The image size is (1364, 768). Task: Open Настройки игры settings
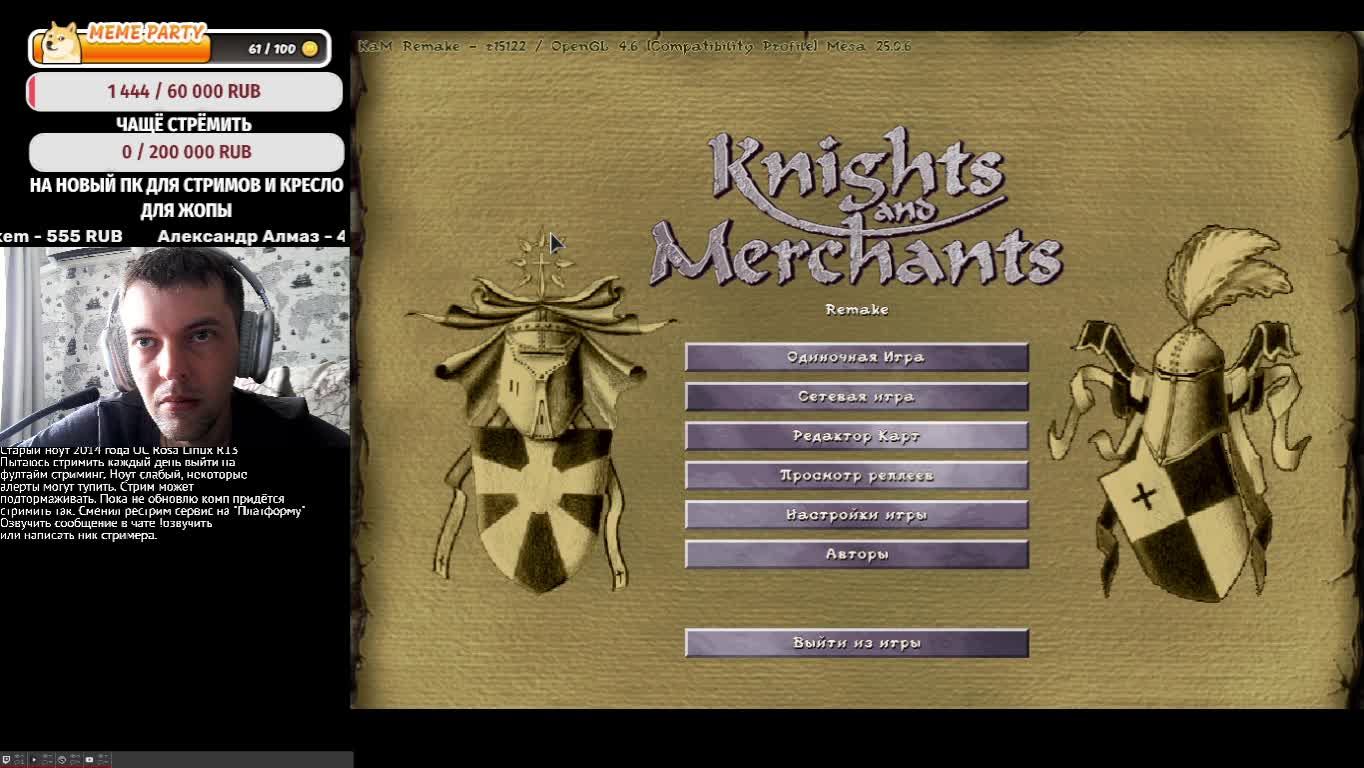[857, 515]
